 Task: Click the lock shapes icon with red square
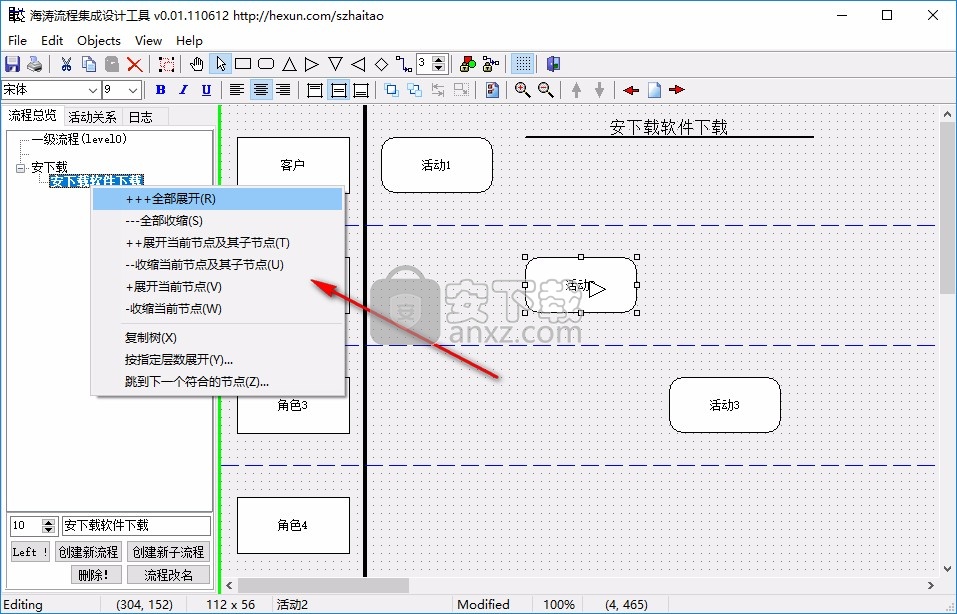click(x=468, y=64)
